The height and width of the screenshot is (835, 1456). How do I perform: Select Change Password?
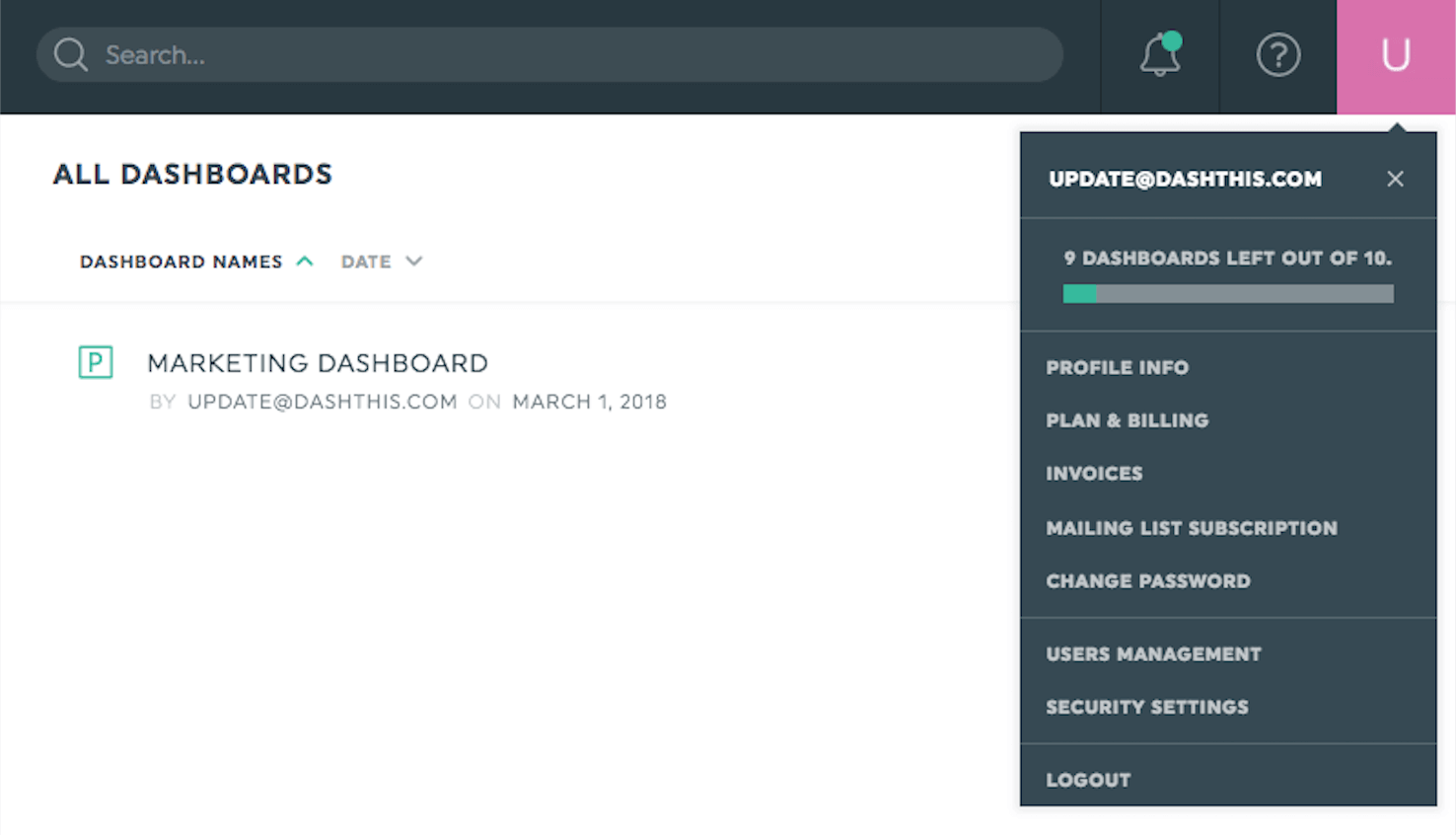coord(1148,581)
